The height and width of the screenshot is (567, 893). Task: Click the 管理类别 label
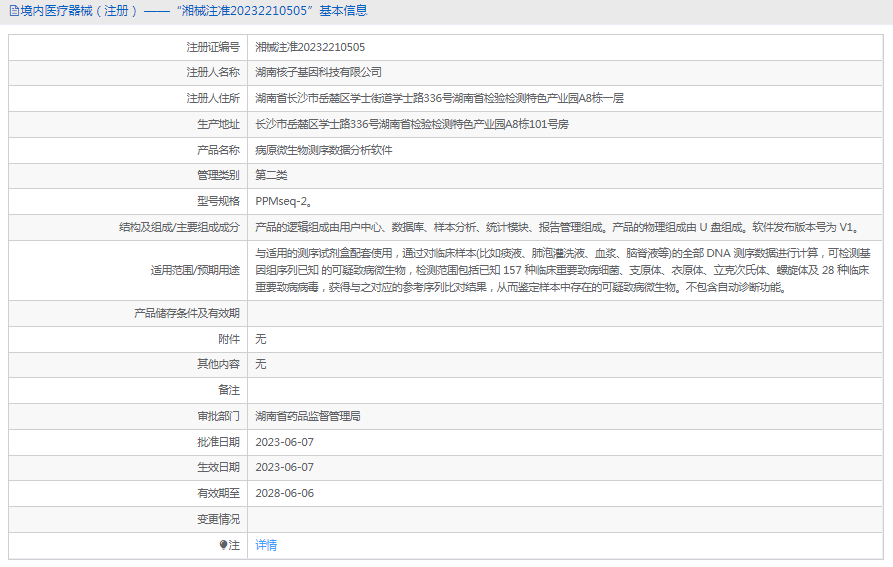[x=218, y=175]
